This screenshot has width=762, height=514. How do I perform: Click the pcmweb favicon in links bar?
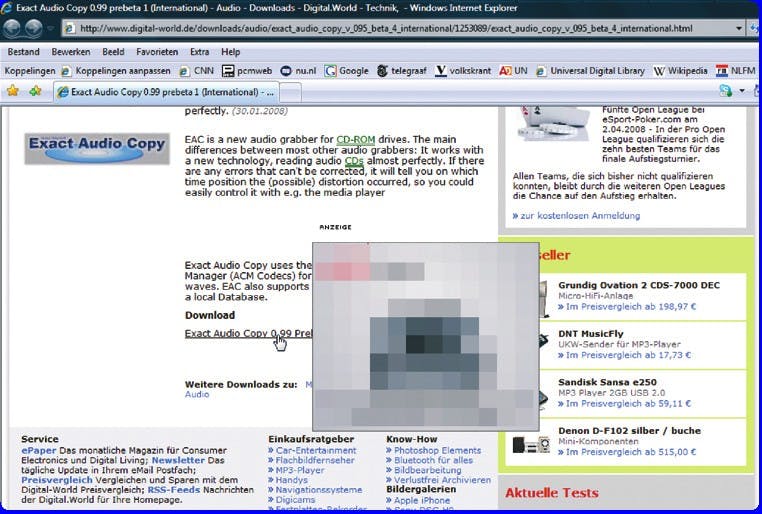click(x=228, y=71)
